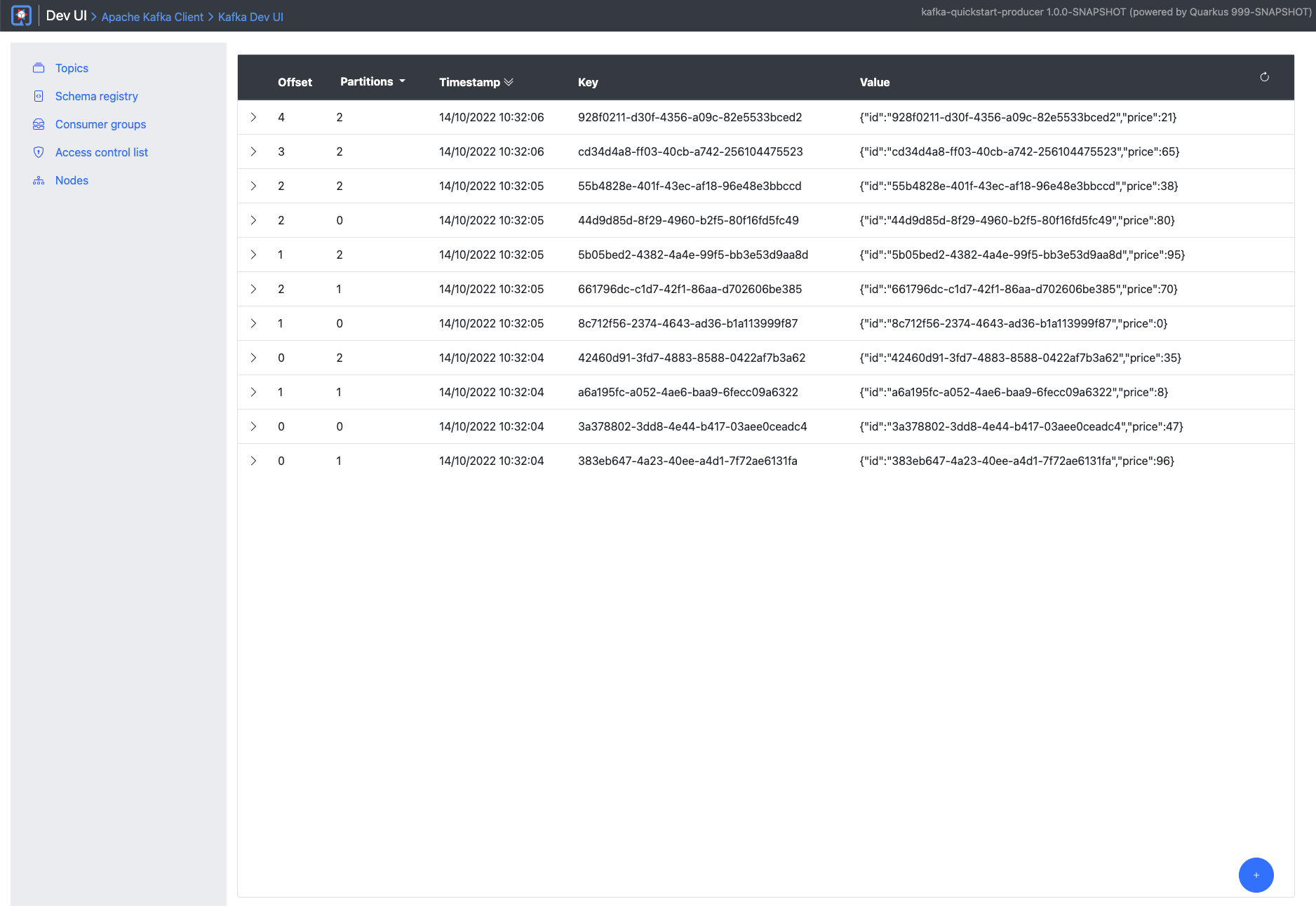Select Kafka Dev UI in breadcrumb
1316x906 pixels.
pos(250,16)
